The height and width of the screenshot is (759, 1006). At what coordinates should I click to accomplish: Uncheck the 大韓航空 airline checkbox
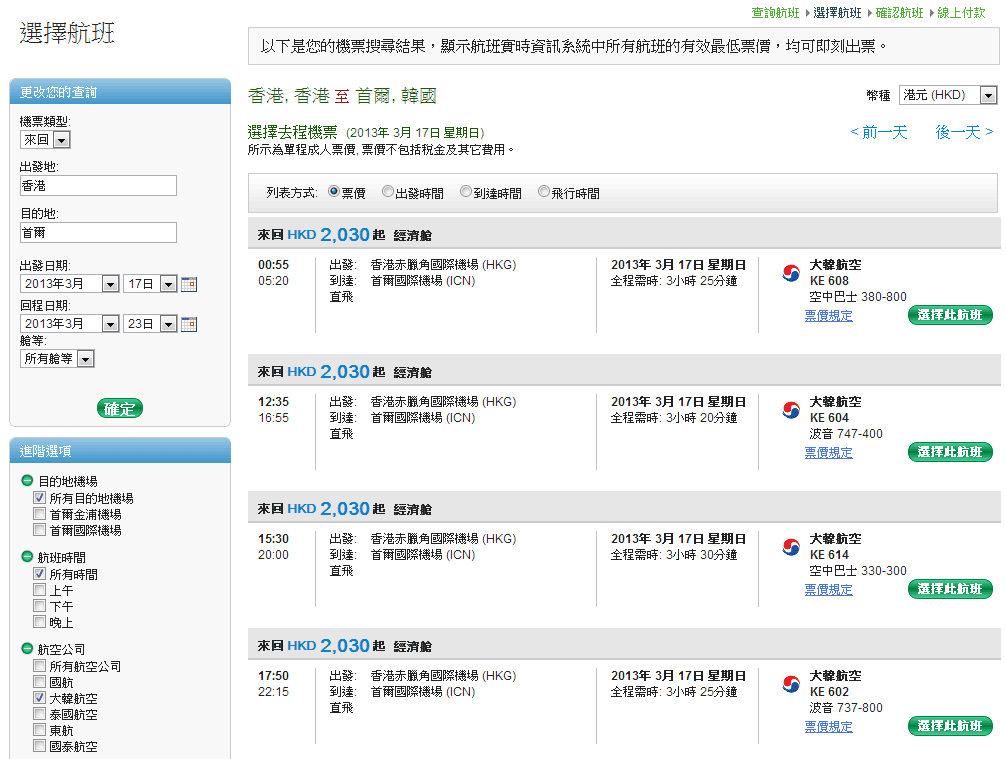click(x=40, y=697)
